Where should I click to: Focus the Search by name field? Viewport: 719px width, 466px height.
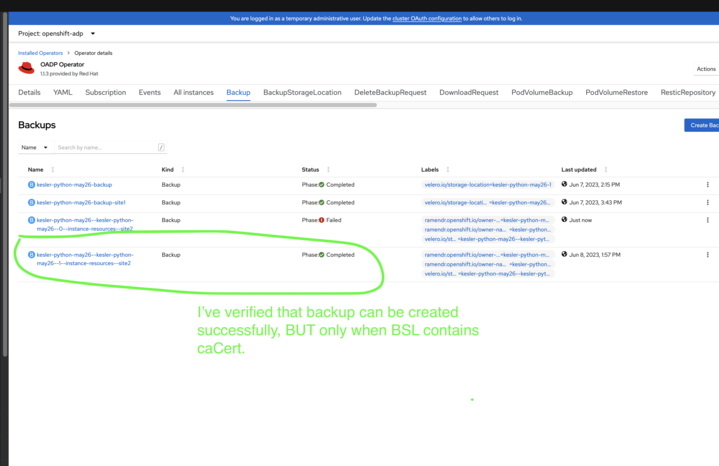coord(110,147)
